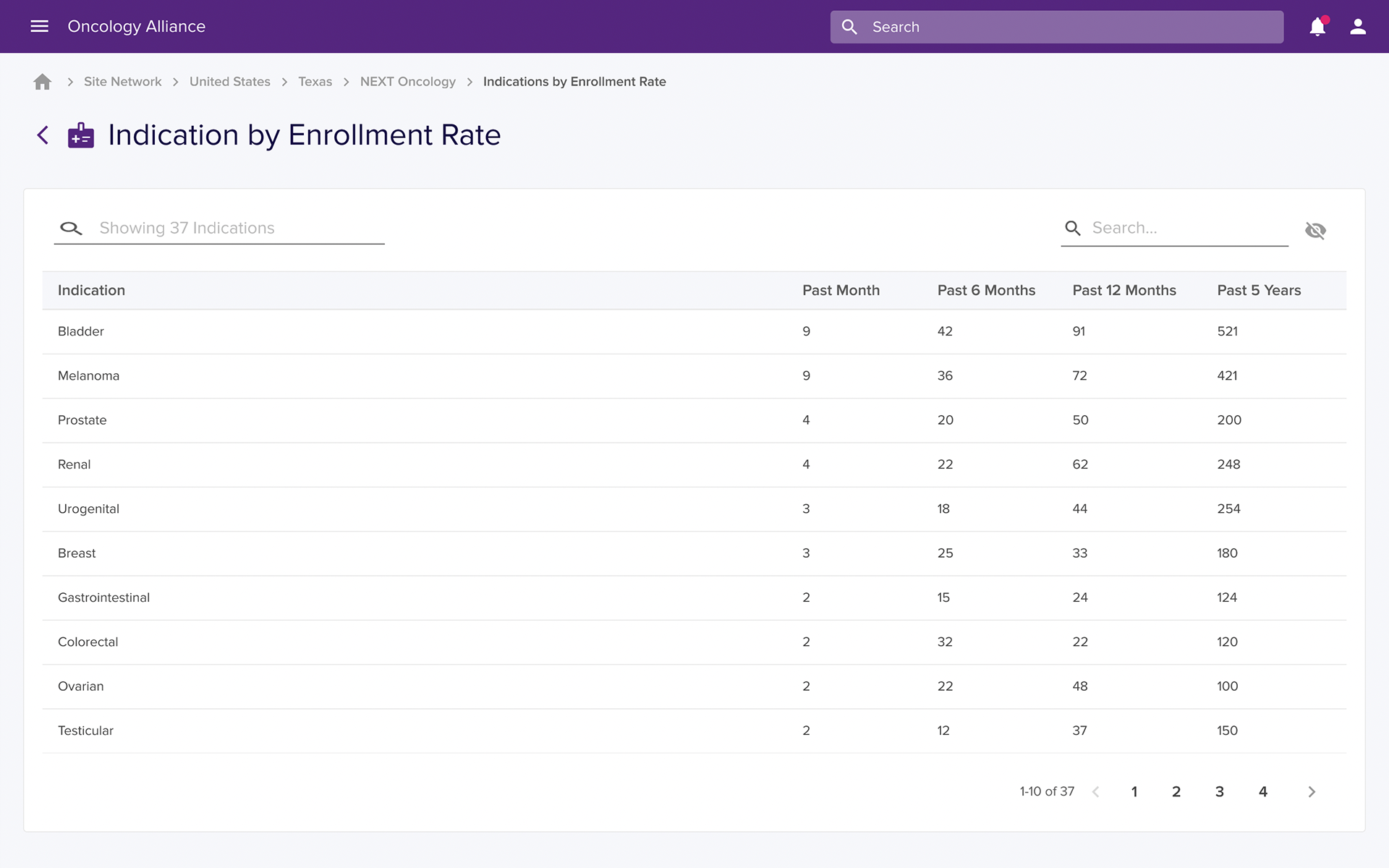
Task: Click Colorectal's Past 6 Months value 32
Action: (945, 642)
